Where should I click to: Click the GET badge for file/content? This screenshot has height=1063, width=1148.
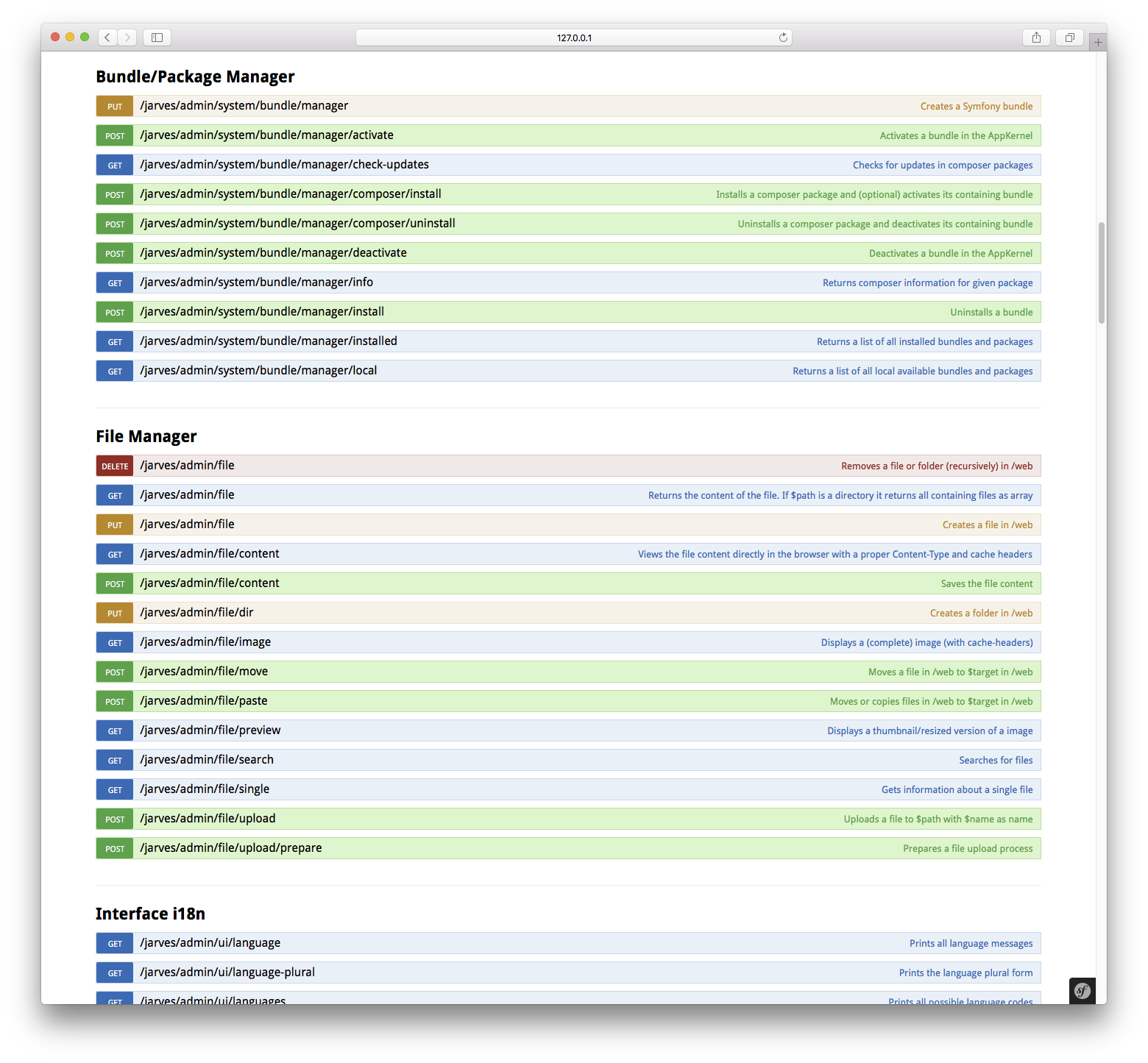(x=115, y=554)
